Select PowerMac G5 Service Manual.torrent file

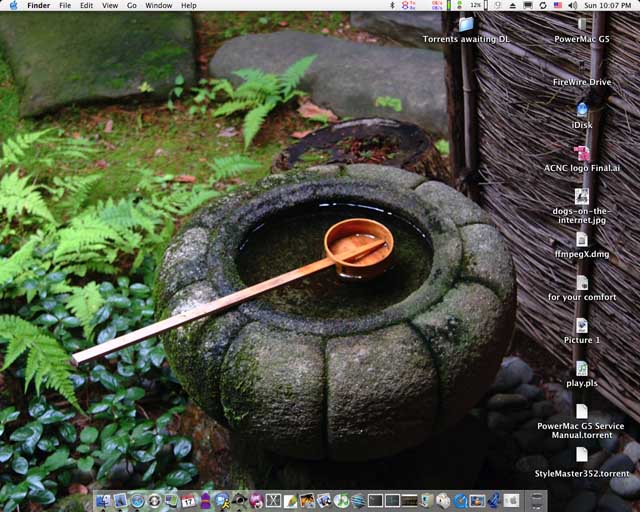(x=581, y=411)
